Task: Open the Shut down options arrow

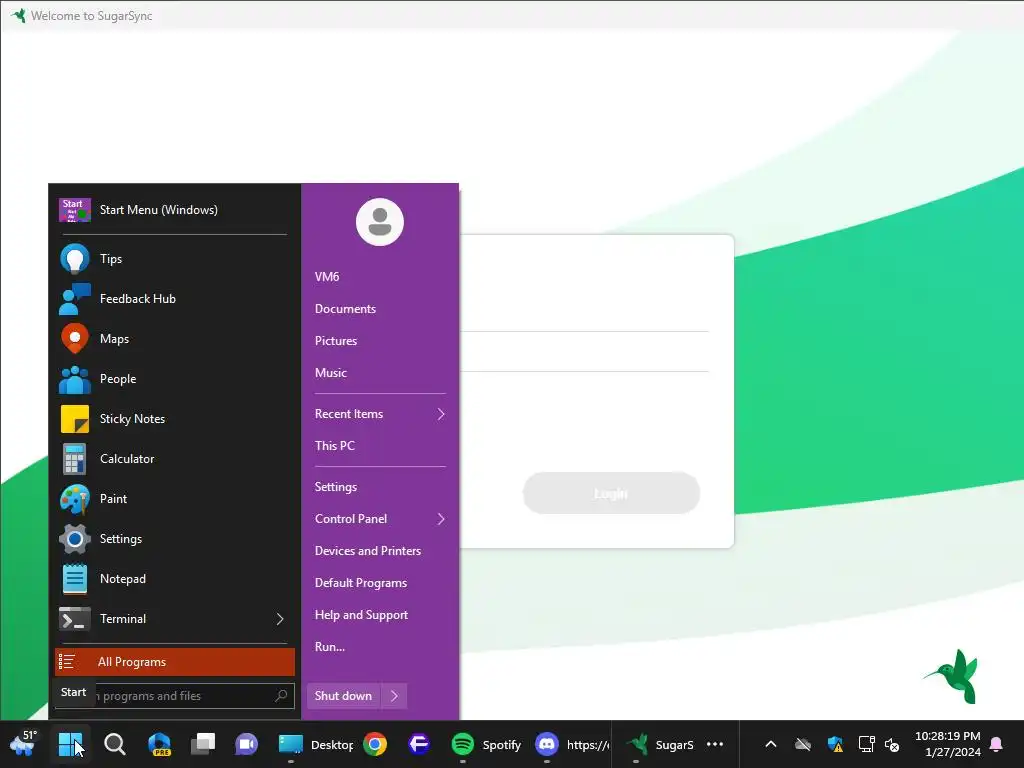Action: tap(394, 696)
